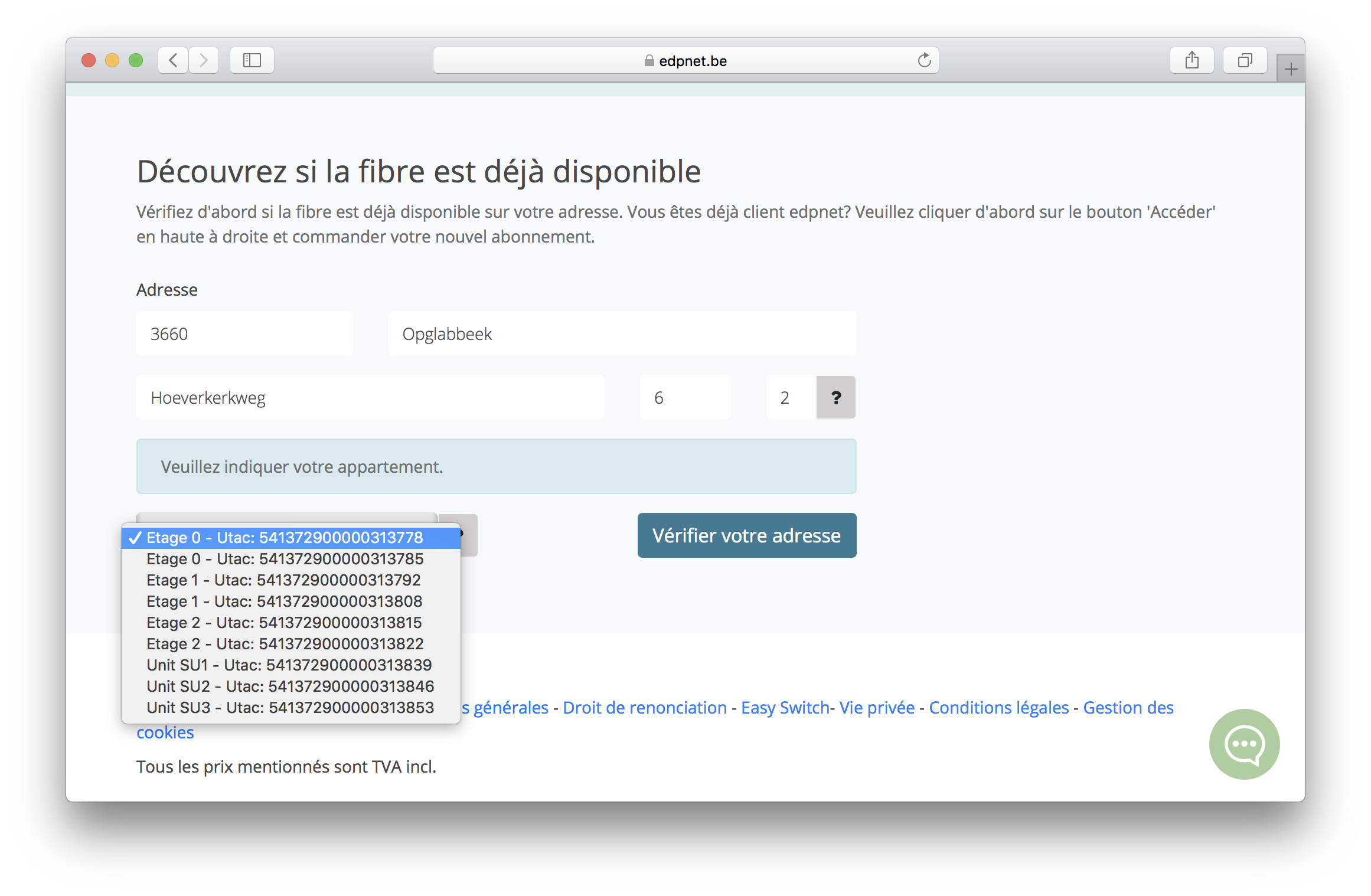The image size is (1371, 896).
Task: Open Vie privée link
Action: (877, 708)
